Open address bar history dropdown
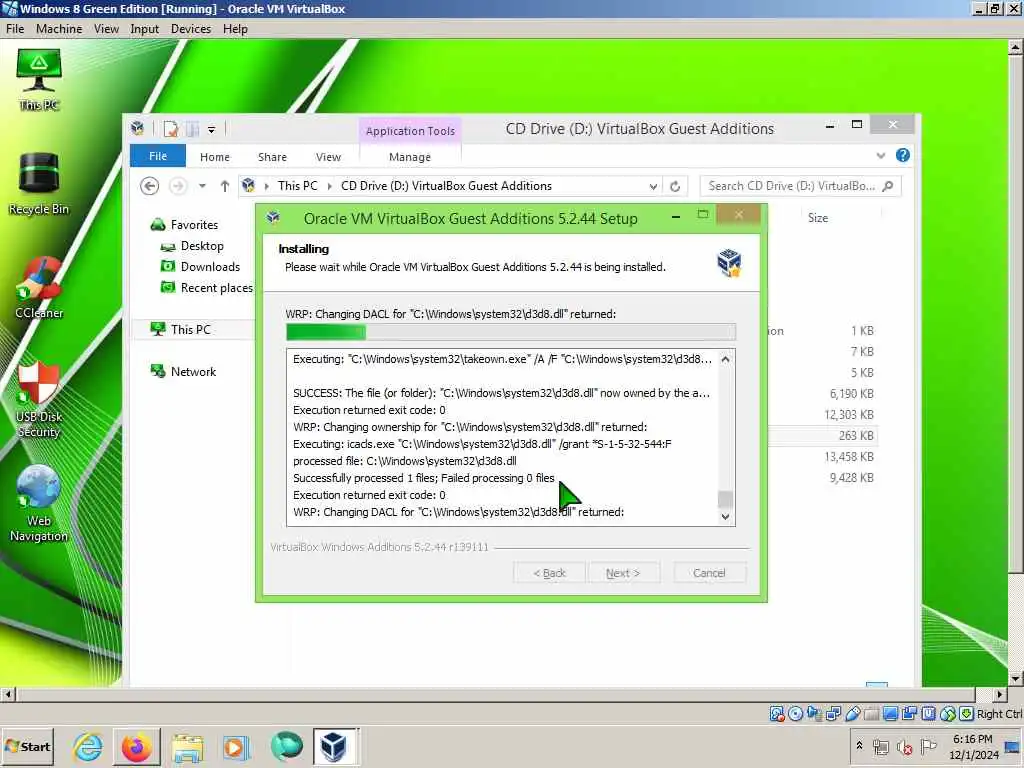1024x768 pixels. tap(653, 186)
